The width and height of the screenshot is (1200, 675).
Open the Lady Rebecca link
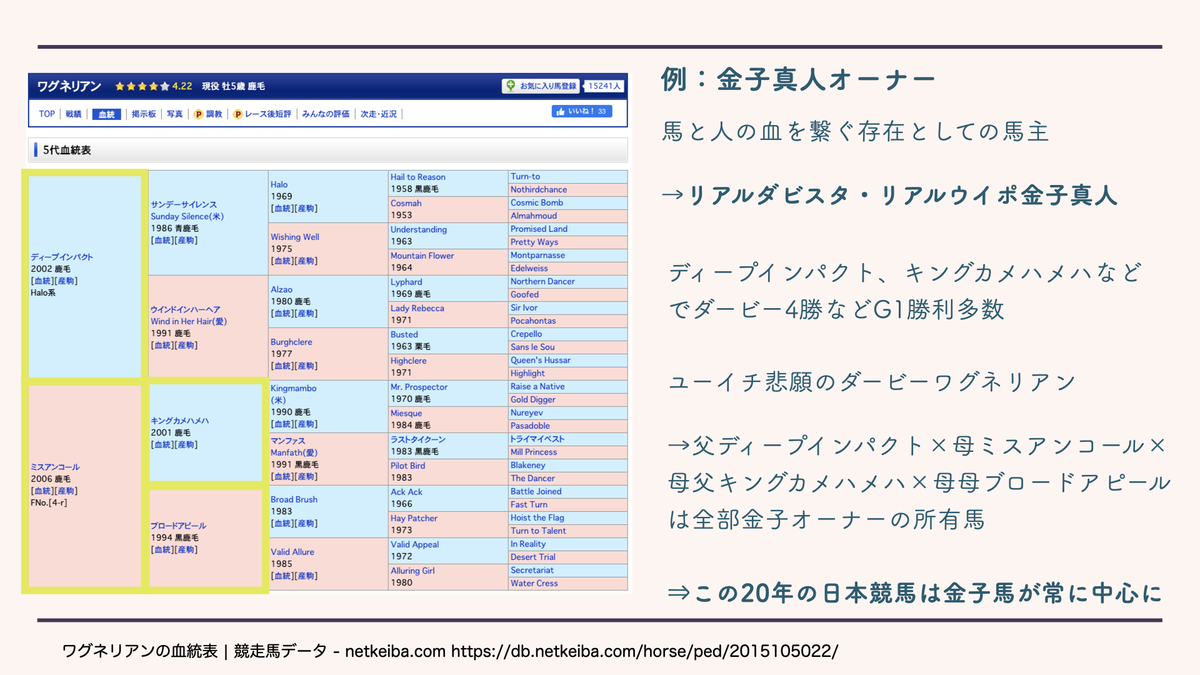(x=419, y=308)
